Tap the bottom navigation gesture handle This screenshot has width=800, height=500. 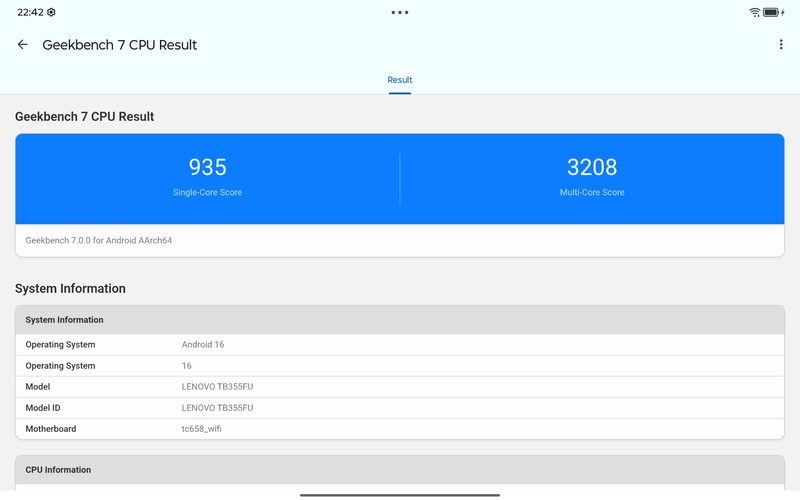click(399, 495)
